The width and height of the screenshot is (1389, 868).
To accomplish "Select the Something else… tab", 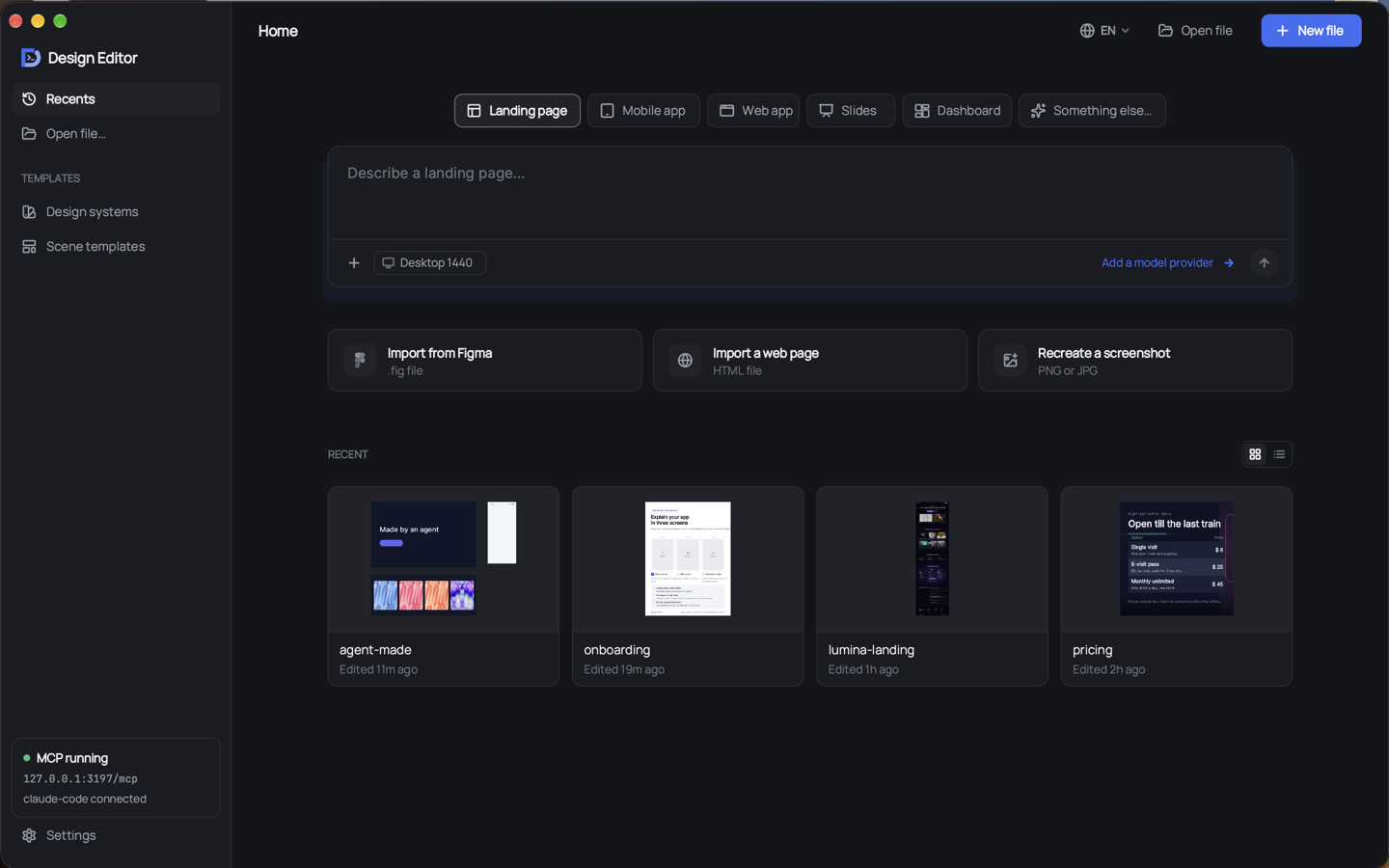I will point(1092,111).
